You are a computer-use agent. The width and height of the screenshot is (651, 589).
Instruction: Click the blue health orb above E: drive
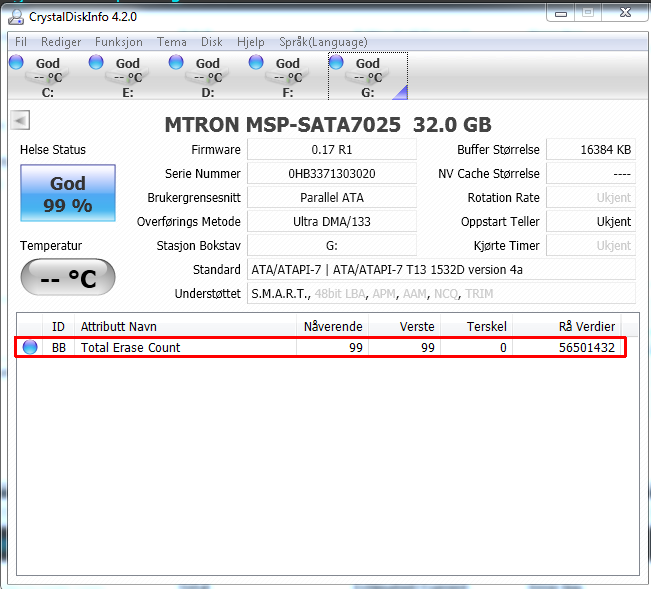(x=96, y=62)
